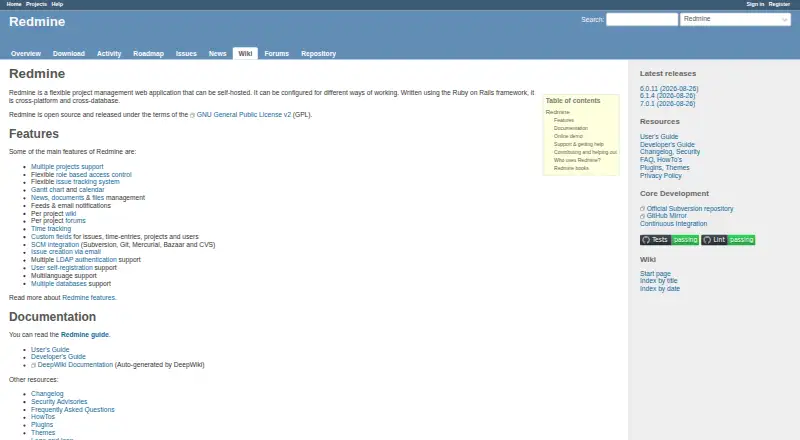
Task: Open the Time tracking link
Action: pyautogui.click(x=51, y=229)
